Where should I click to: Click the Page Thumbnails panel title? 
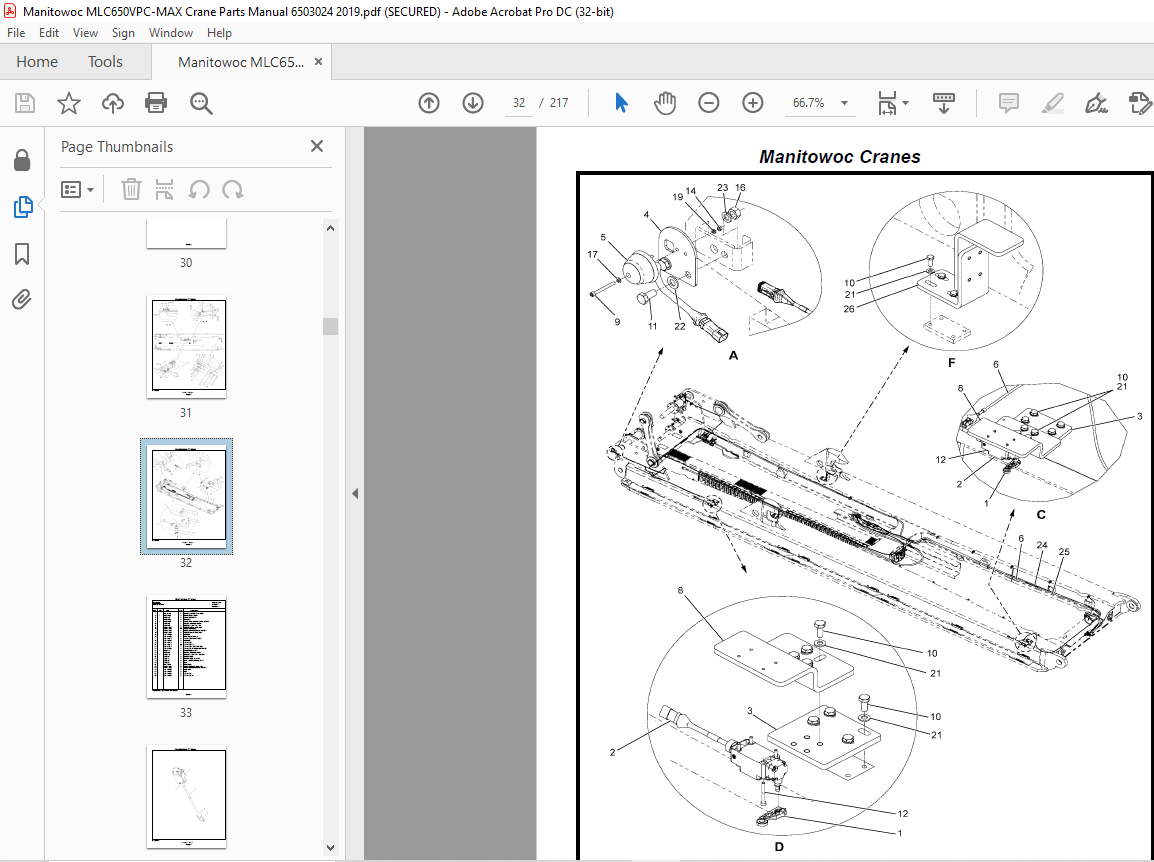point(117,146)
